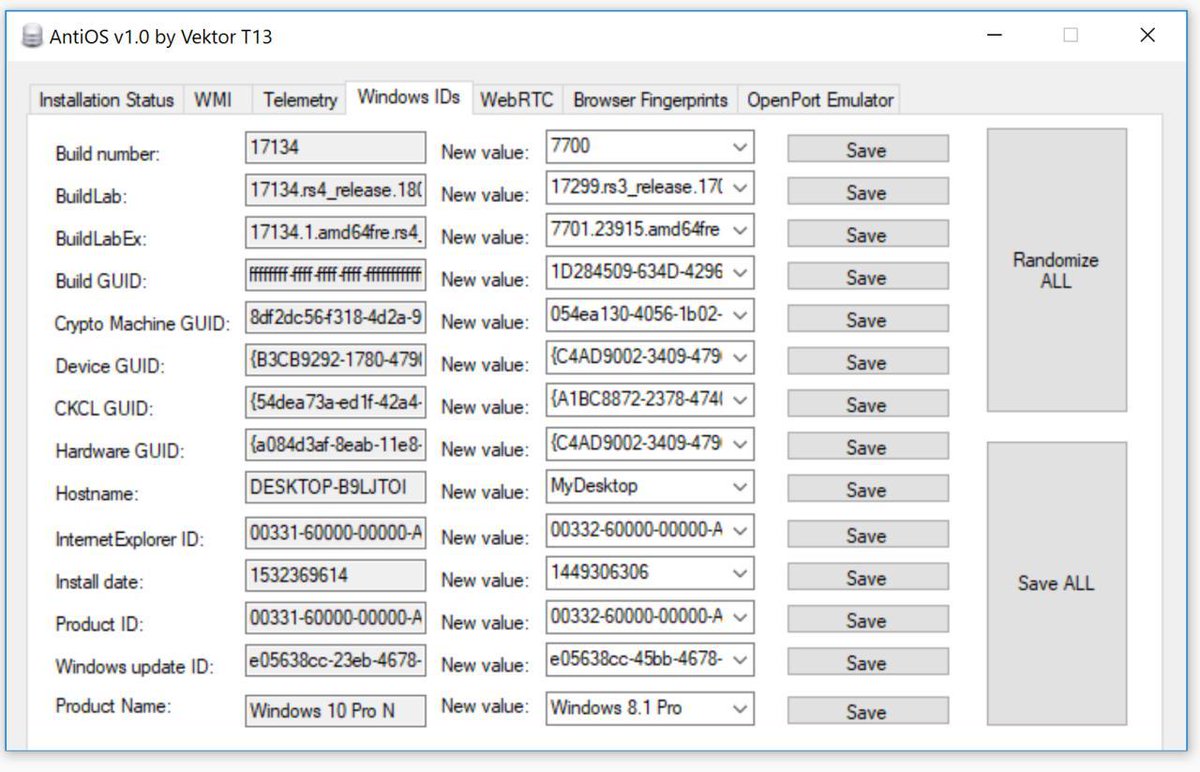Minimize the AntiOS window

pyautogui.click(x=994, y=35)
